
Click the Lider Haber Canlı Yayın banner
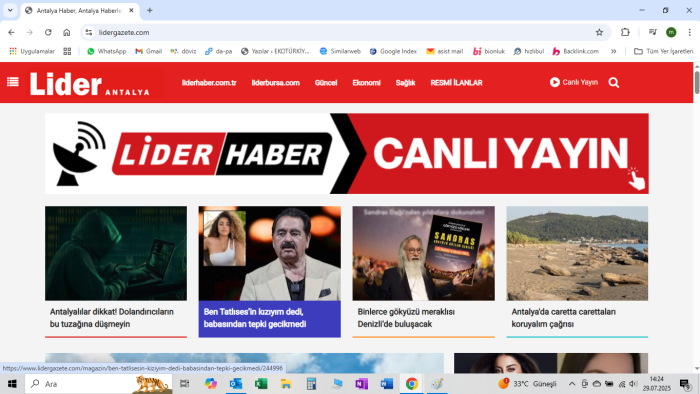(x=347, y=153)
